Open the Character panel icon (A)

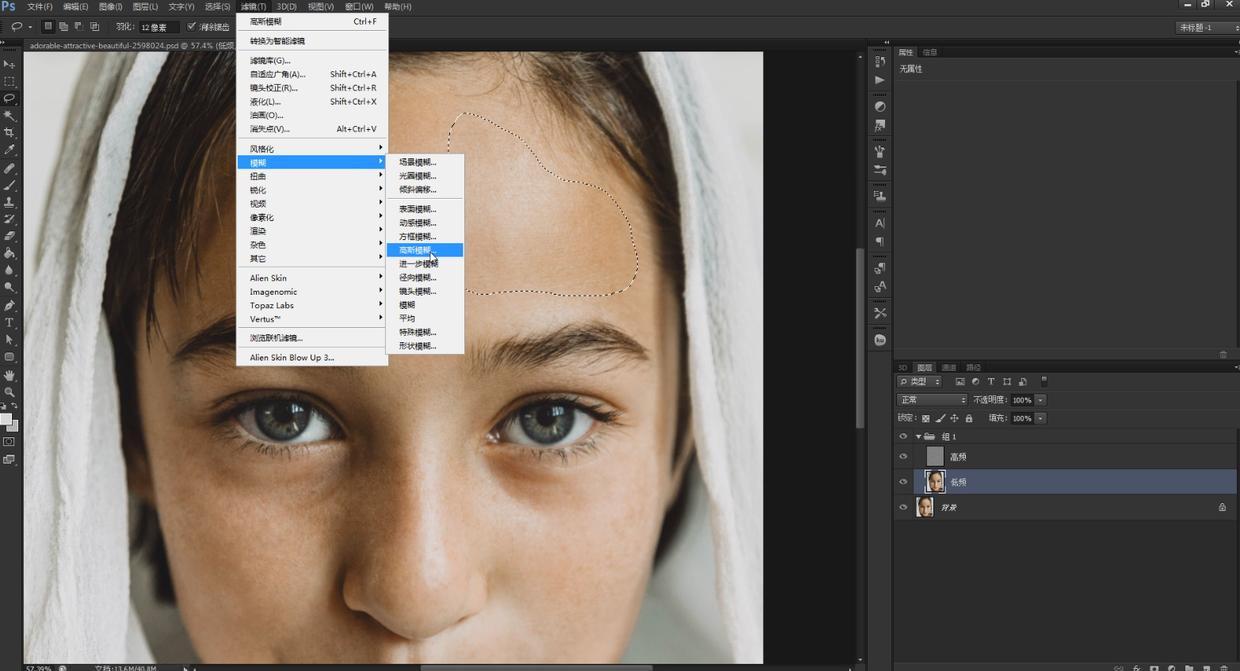(x=880, y=223)
